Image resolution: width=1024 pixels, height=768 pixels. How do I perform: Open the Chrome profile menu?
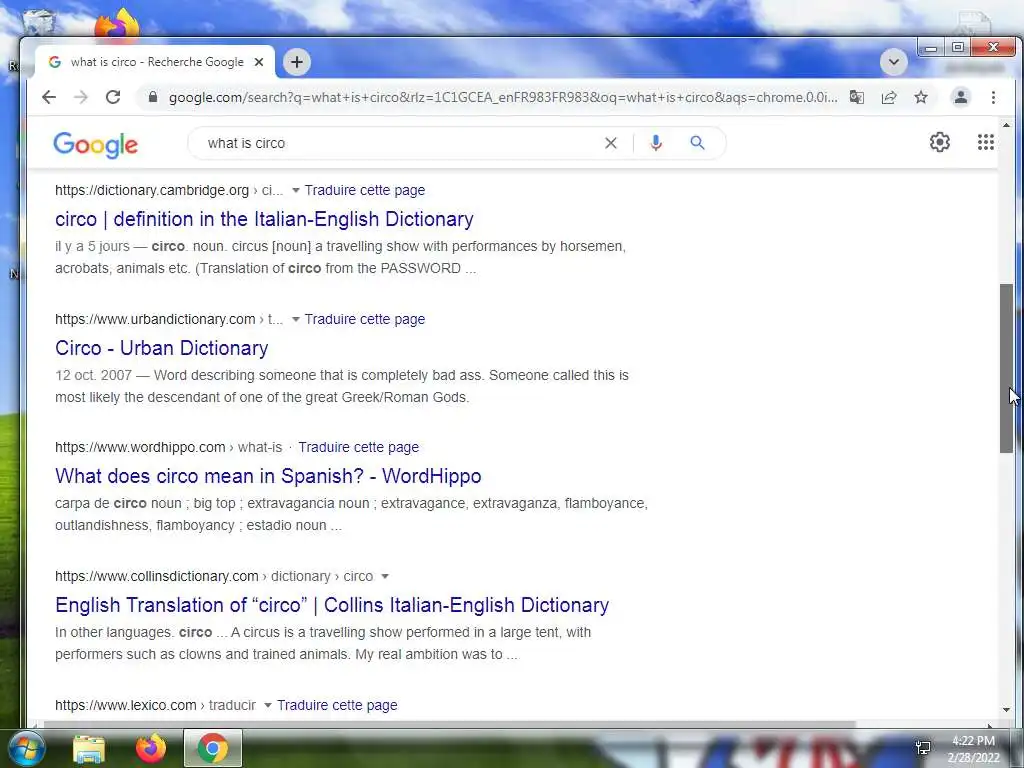[x=961, y=97]
